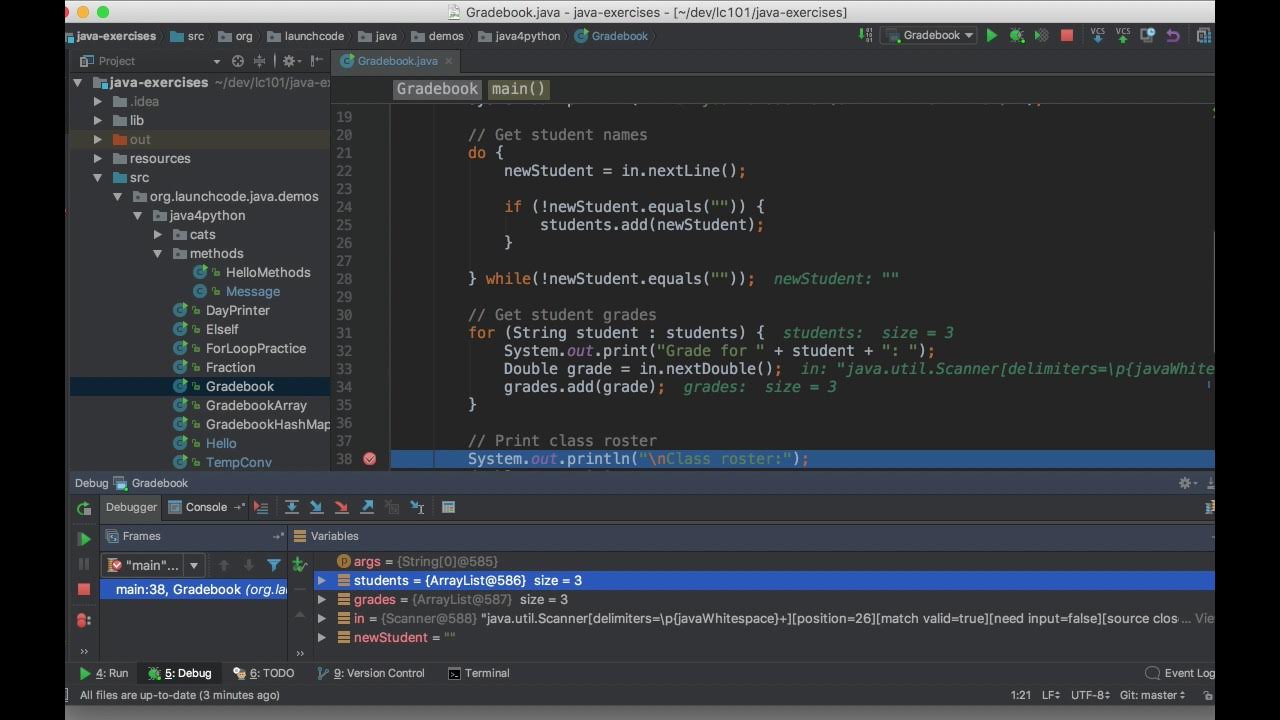Image resolution: width=1280 pixels, height=720 pixels.
Task: Select GradebookArray in the Project tree
Action: click(x=256, y=405)
